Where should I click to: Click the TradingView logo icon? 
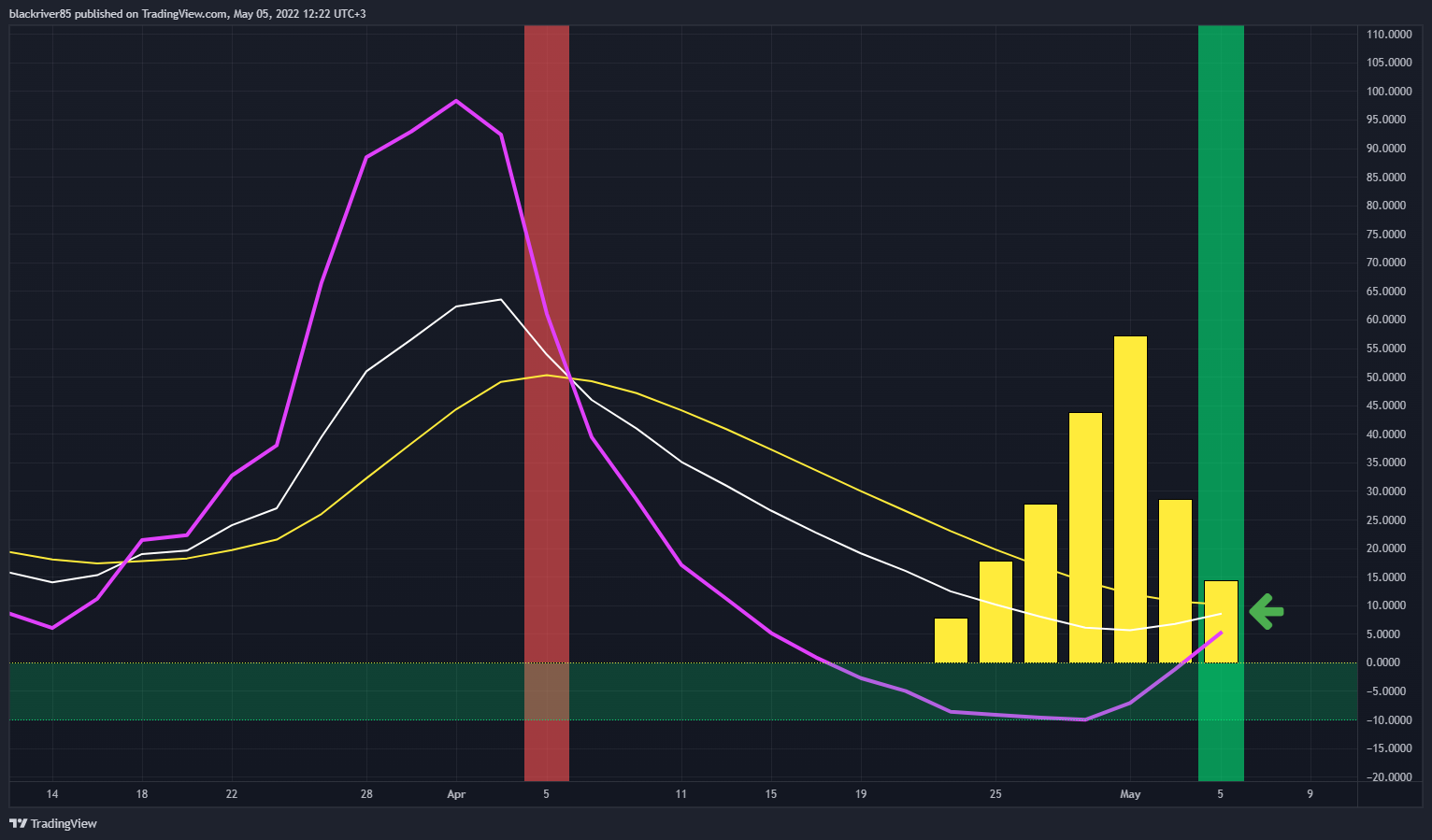tap(18, 823)
